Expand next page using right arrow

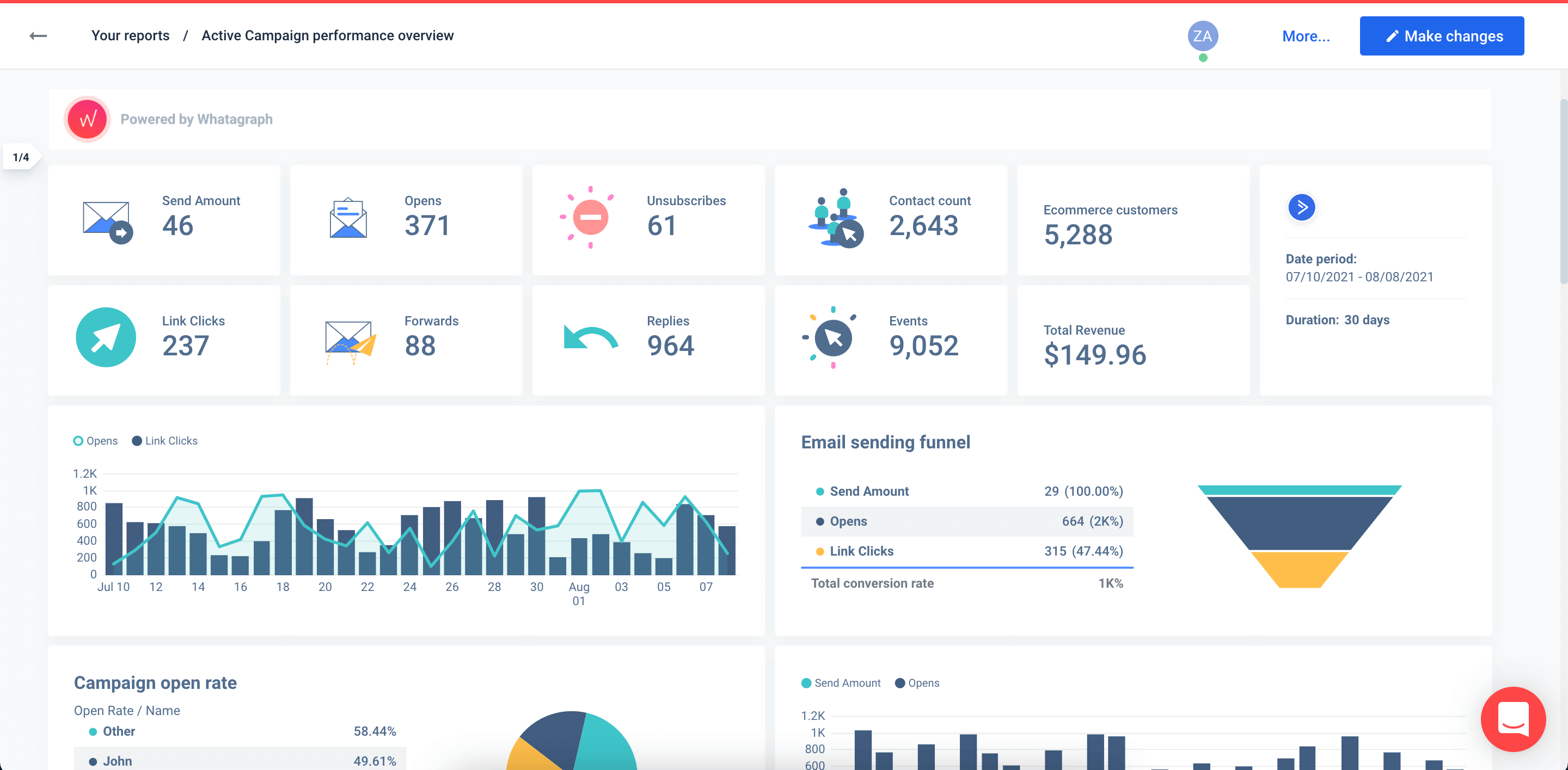click(1302, 207)
